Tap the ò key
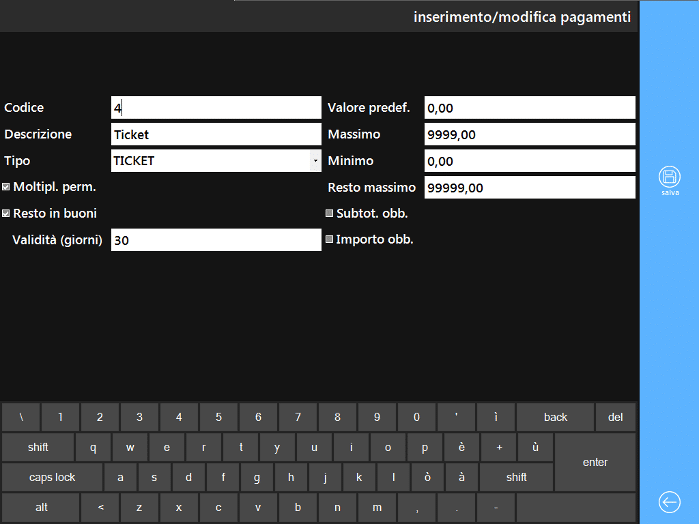 (x=428, y=477)
